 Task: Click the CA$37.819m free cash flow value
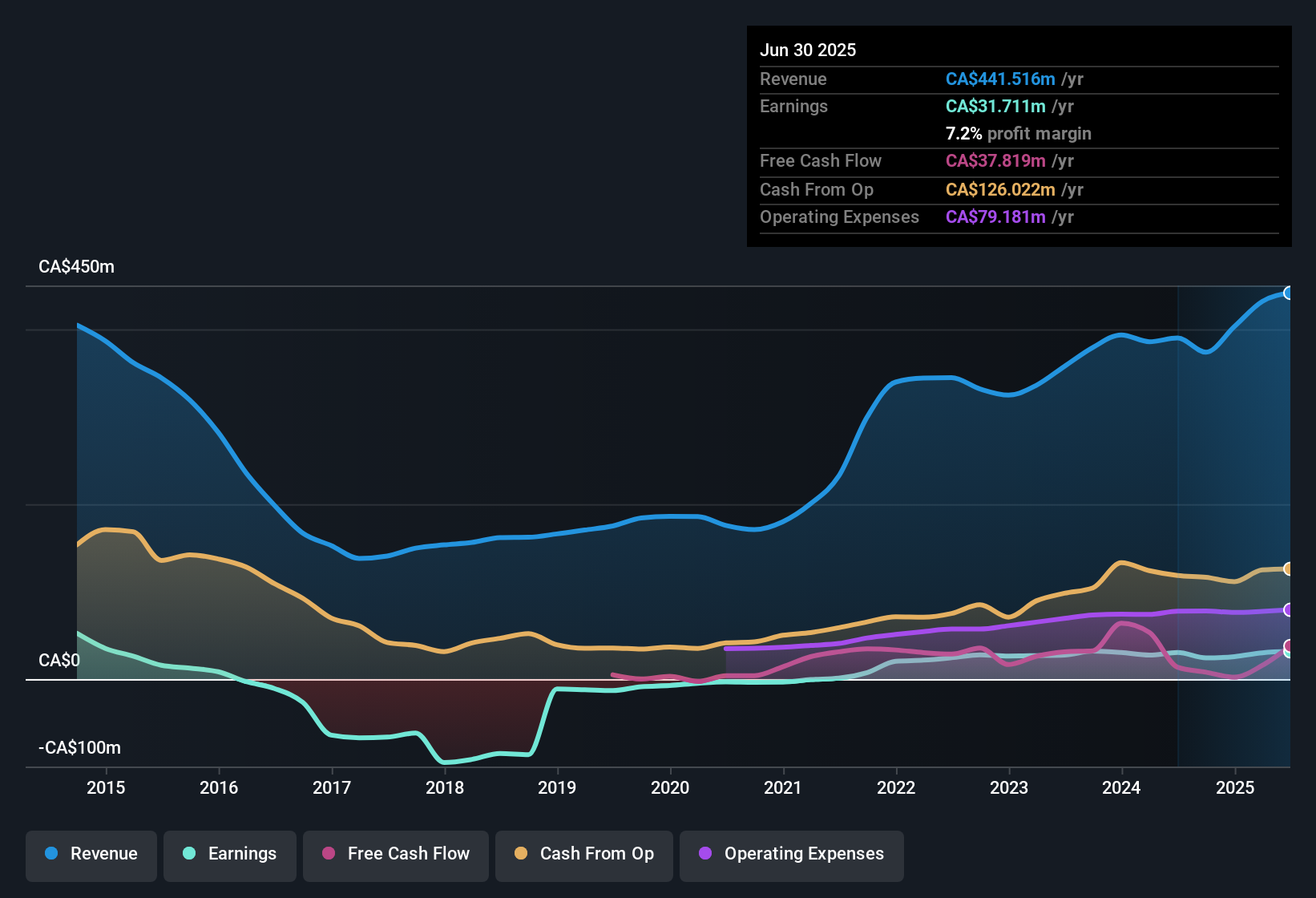click(995, 160)
